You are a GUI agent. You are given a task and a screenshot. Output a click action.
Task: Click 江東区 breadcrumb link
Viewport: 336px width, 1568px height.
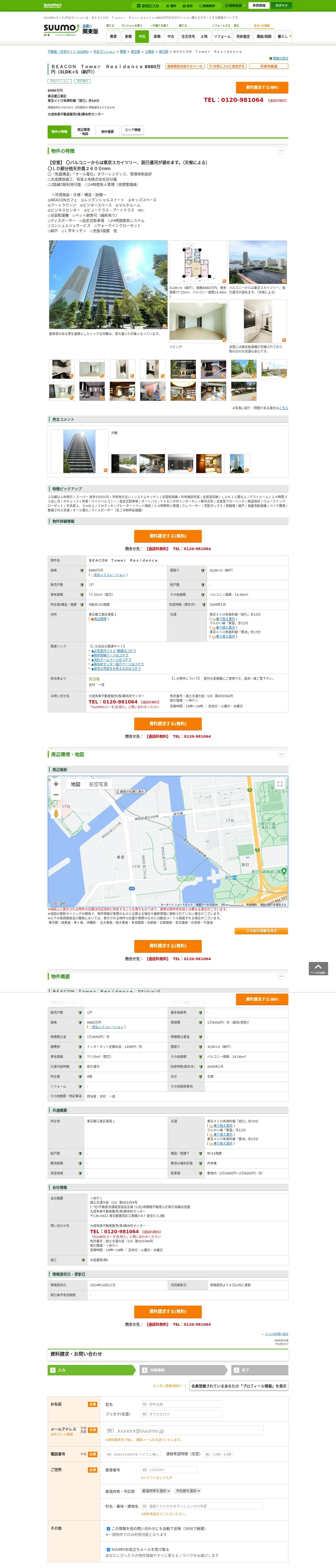coord(149,52)
